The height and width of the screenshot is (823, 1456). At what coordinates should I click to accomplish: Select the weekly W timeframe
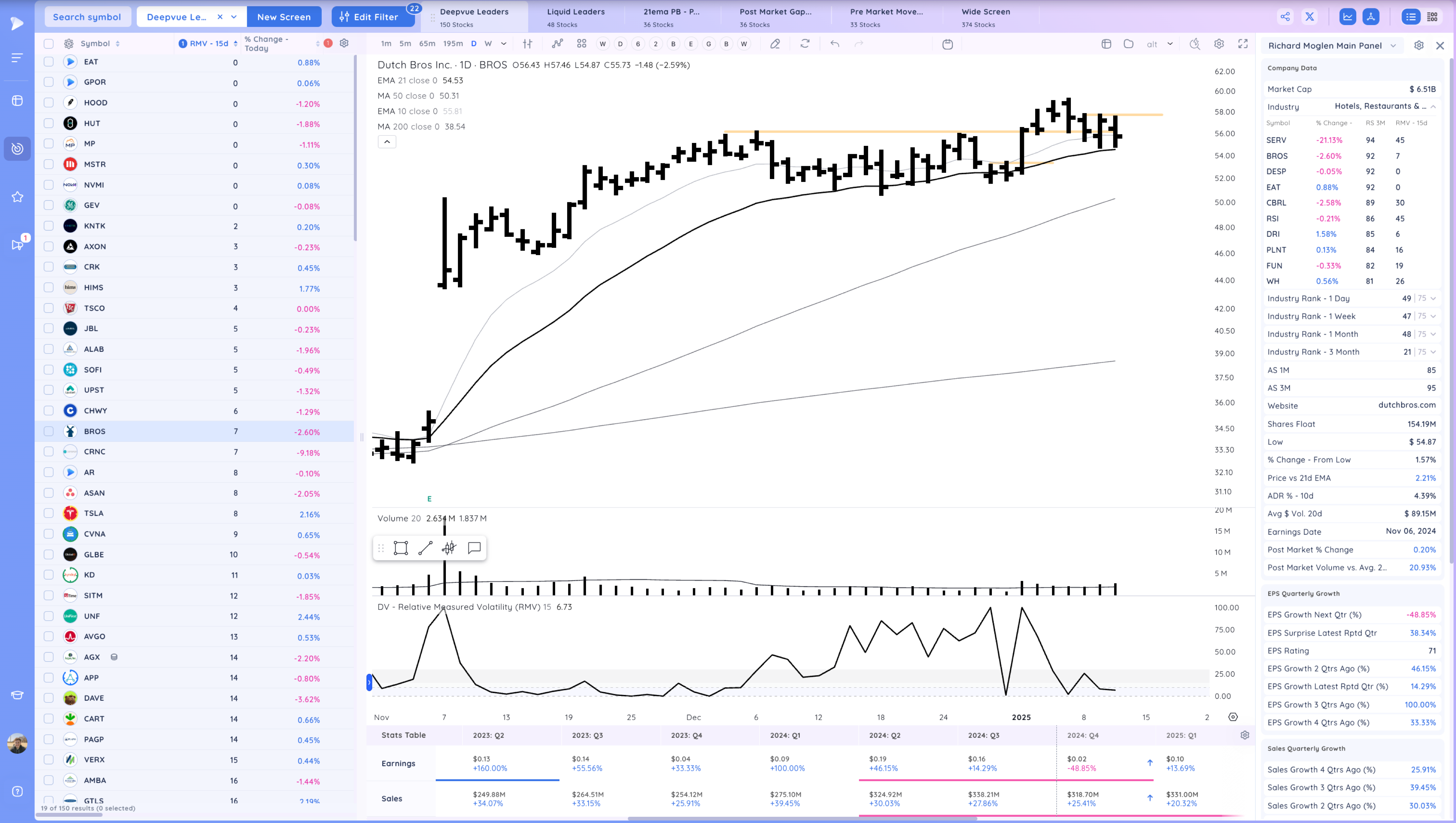tap(488, 44)
